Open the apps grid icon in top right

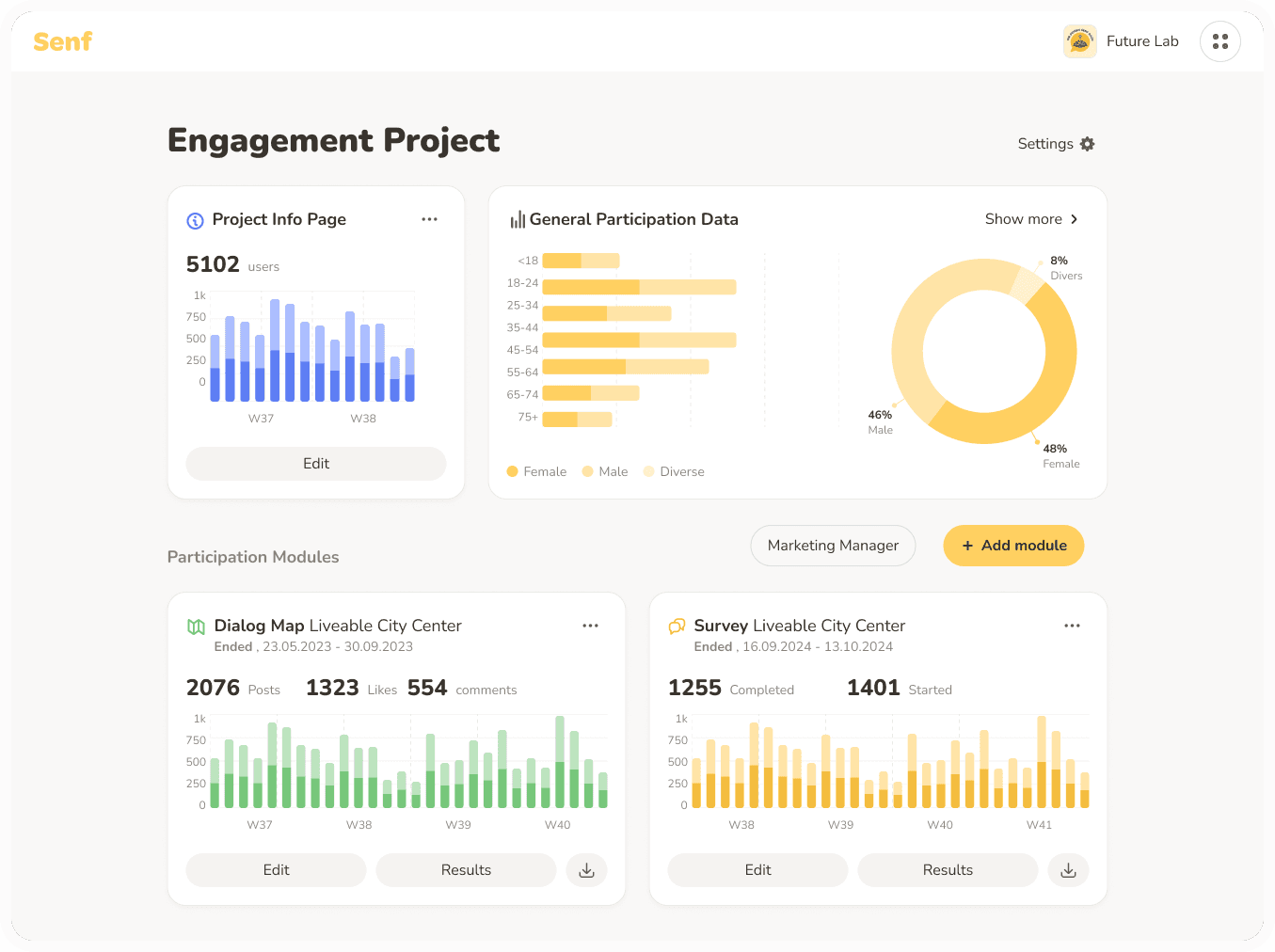(1220, 40)
